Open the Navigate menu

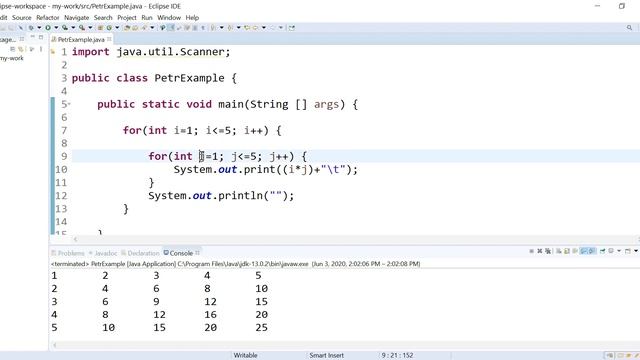[76, 18]
